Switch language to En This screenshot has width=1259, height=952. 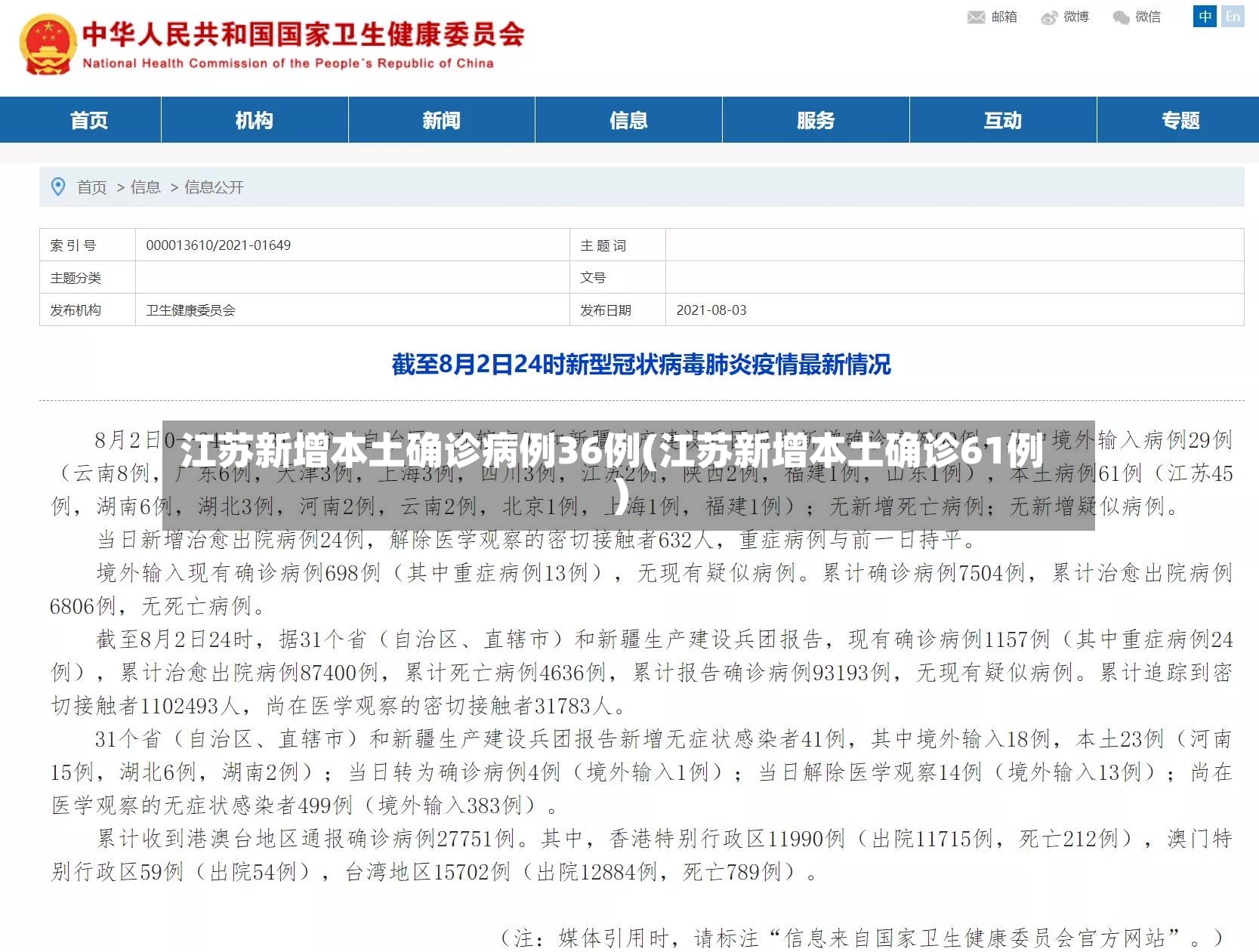[1233, 17]
